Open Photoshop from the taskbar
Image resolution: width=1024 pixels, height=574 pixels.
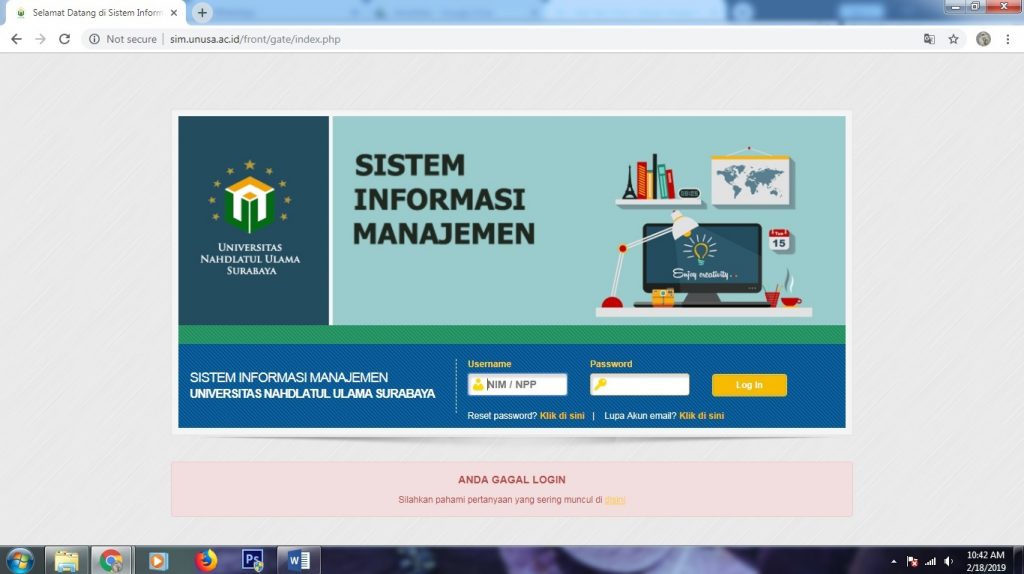pyautogui.click(x=253, y=560)
